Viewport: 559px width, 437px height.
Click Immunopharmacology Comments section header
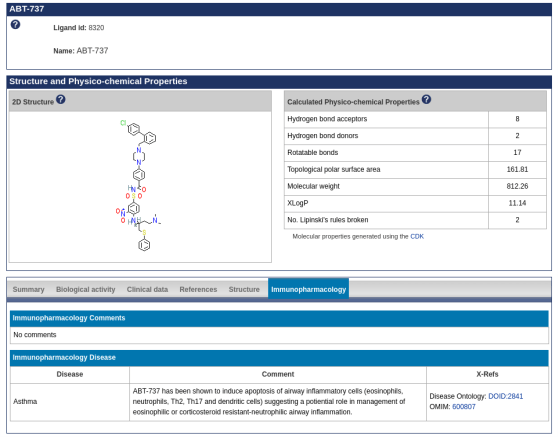tap(279, 318)
